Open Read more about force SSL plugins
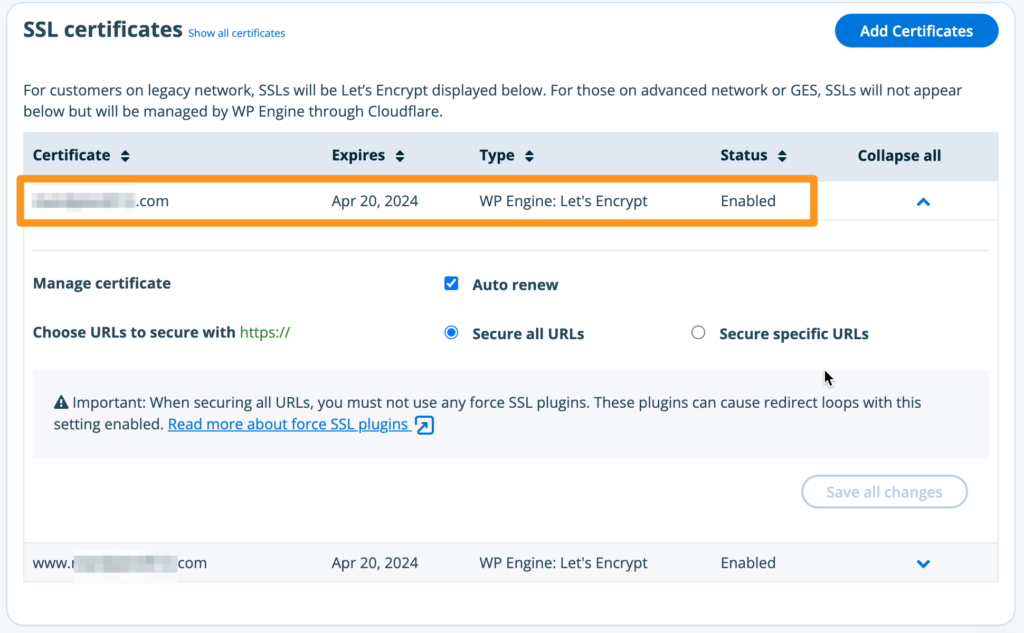The height and width of the screenshot is (633, 1024). pos(288,424)
